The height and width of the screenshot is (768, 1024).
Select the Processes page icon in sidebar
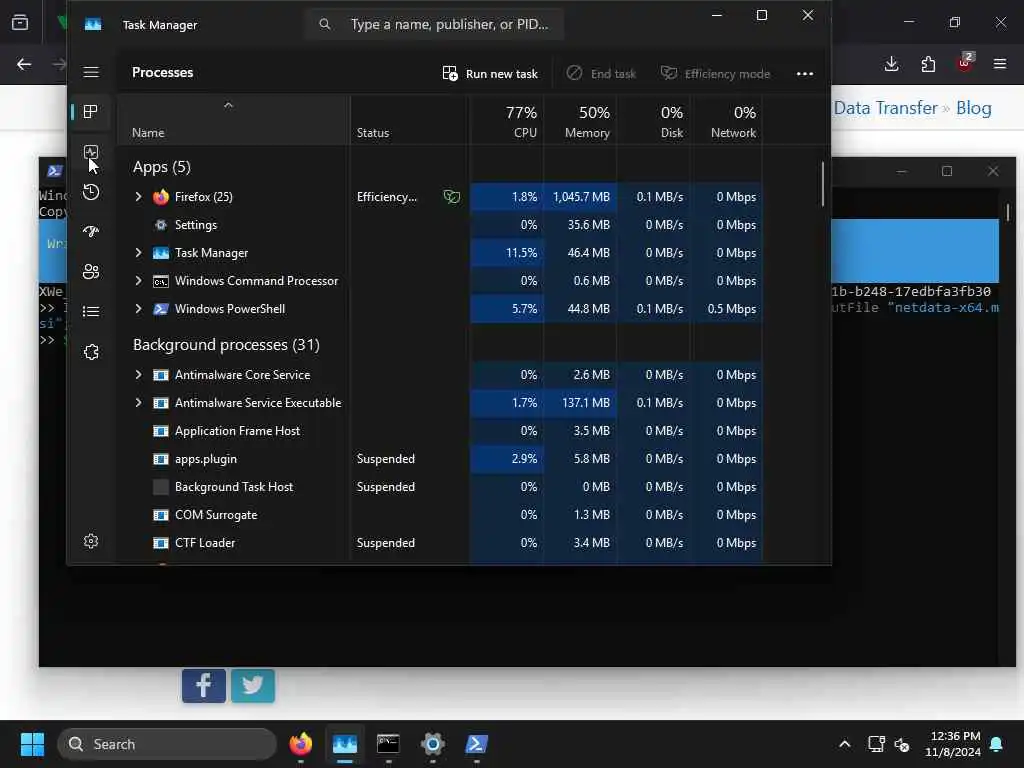point(91,112)
